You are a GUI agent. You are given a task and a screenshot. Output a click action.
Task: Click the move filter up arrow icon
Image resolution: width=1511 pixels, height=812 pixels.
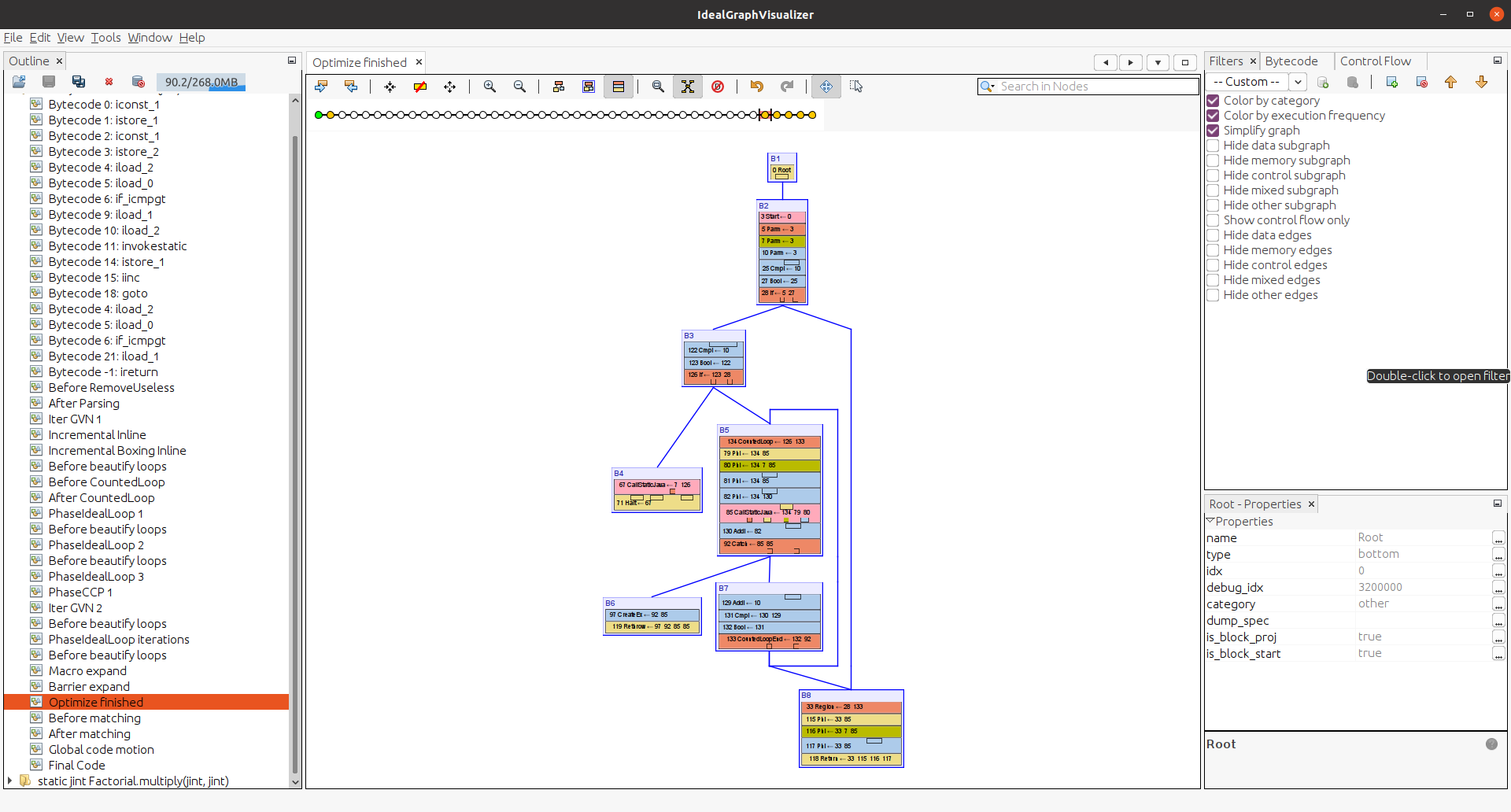pos(1450,82)
